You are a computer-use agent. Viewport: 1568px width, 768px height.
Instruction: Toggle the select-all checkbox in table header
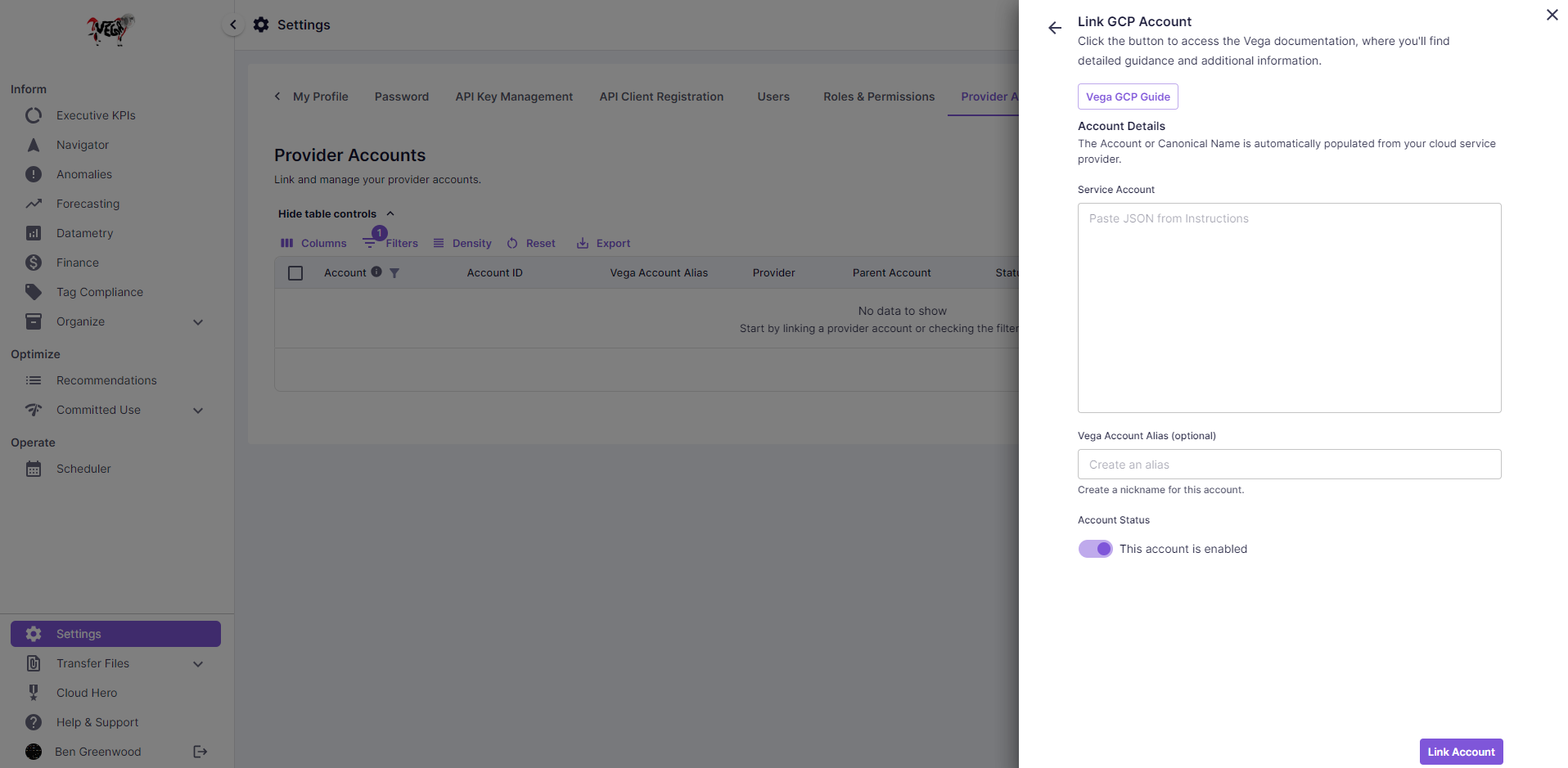pos(295,273)
